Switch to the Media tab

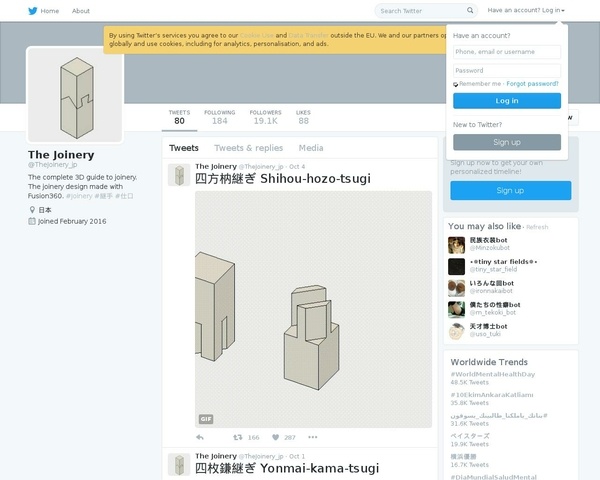point(311,148)
